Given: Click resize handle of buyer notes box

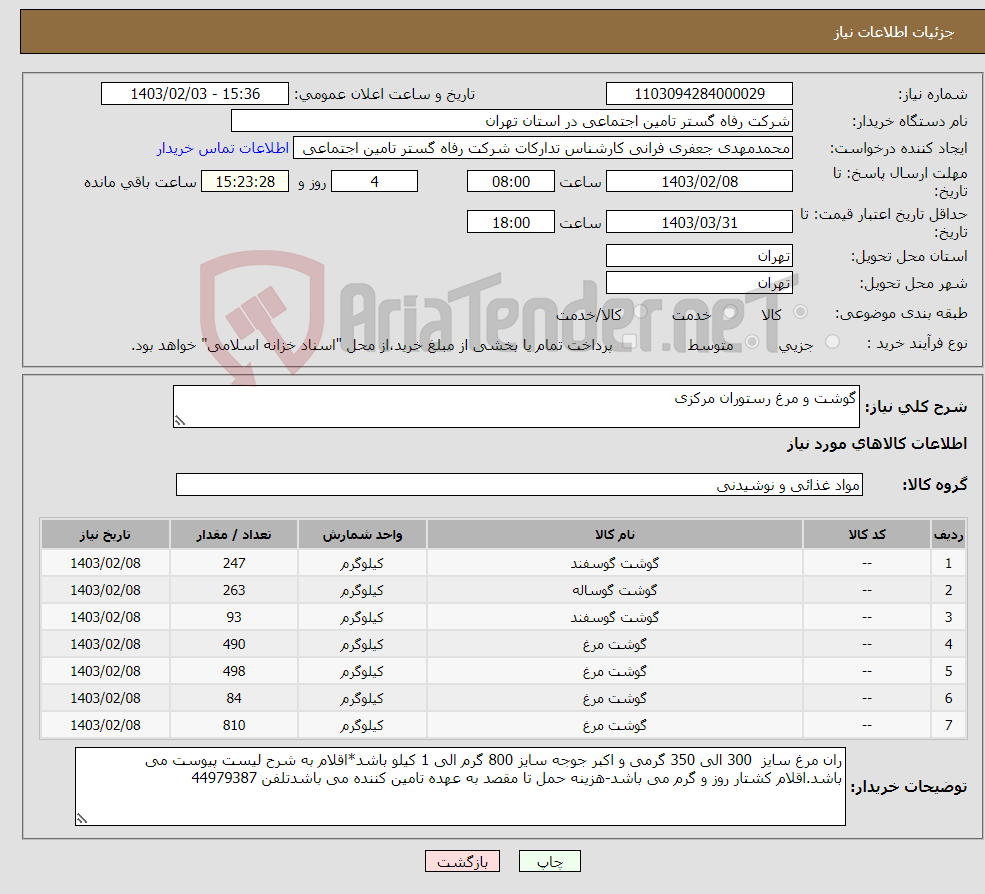Looking at the screenshot, I should [x=82, y=819].
